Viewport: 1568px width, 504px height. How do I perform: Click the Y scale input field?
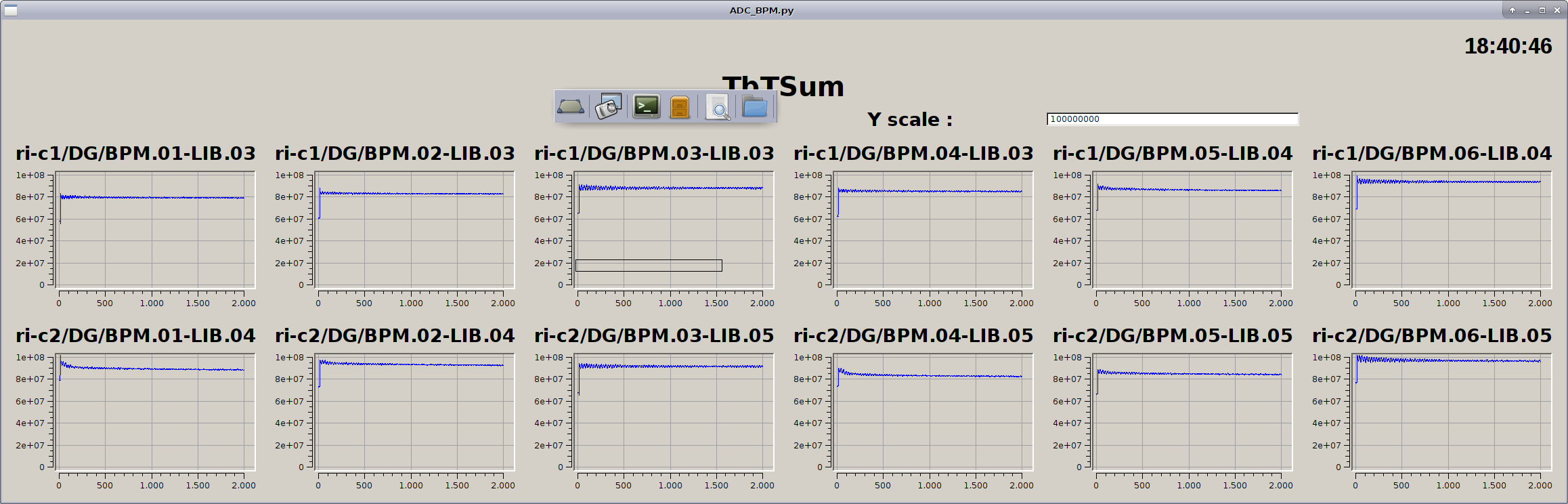point(1172,119)
